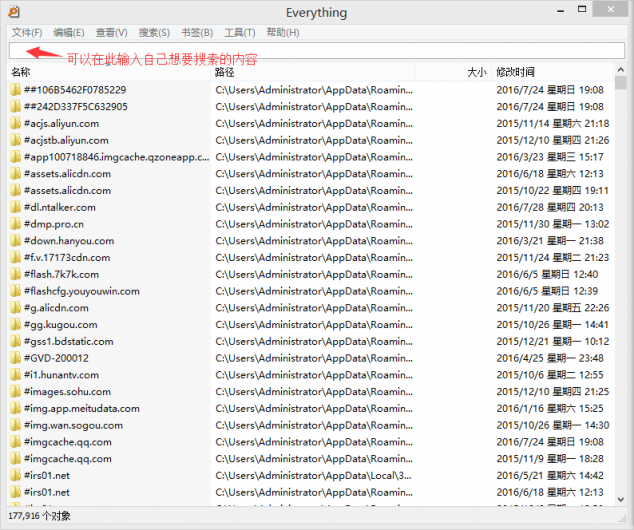
Task: Click date 2015/11/20 星期五 22:26
Action: (x=553, y=308)
